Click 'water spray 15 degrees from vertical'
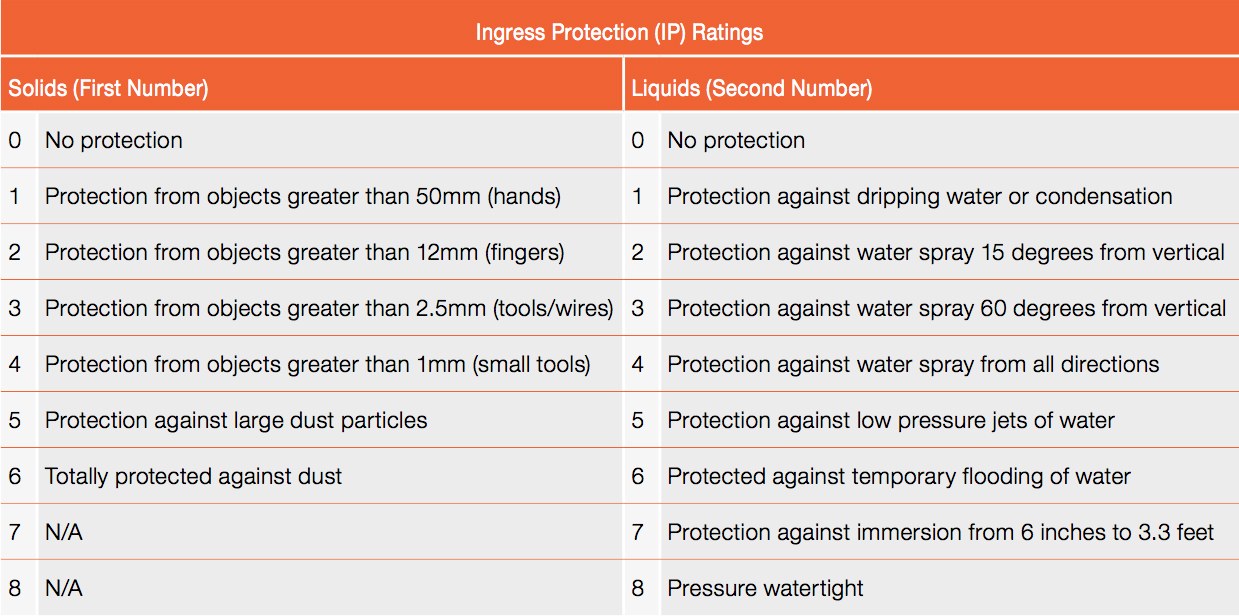 point(945,252)
